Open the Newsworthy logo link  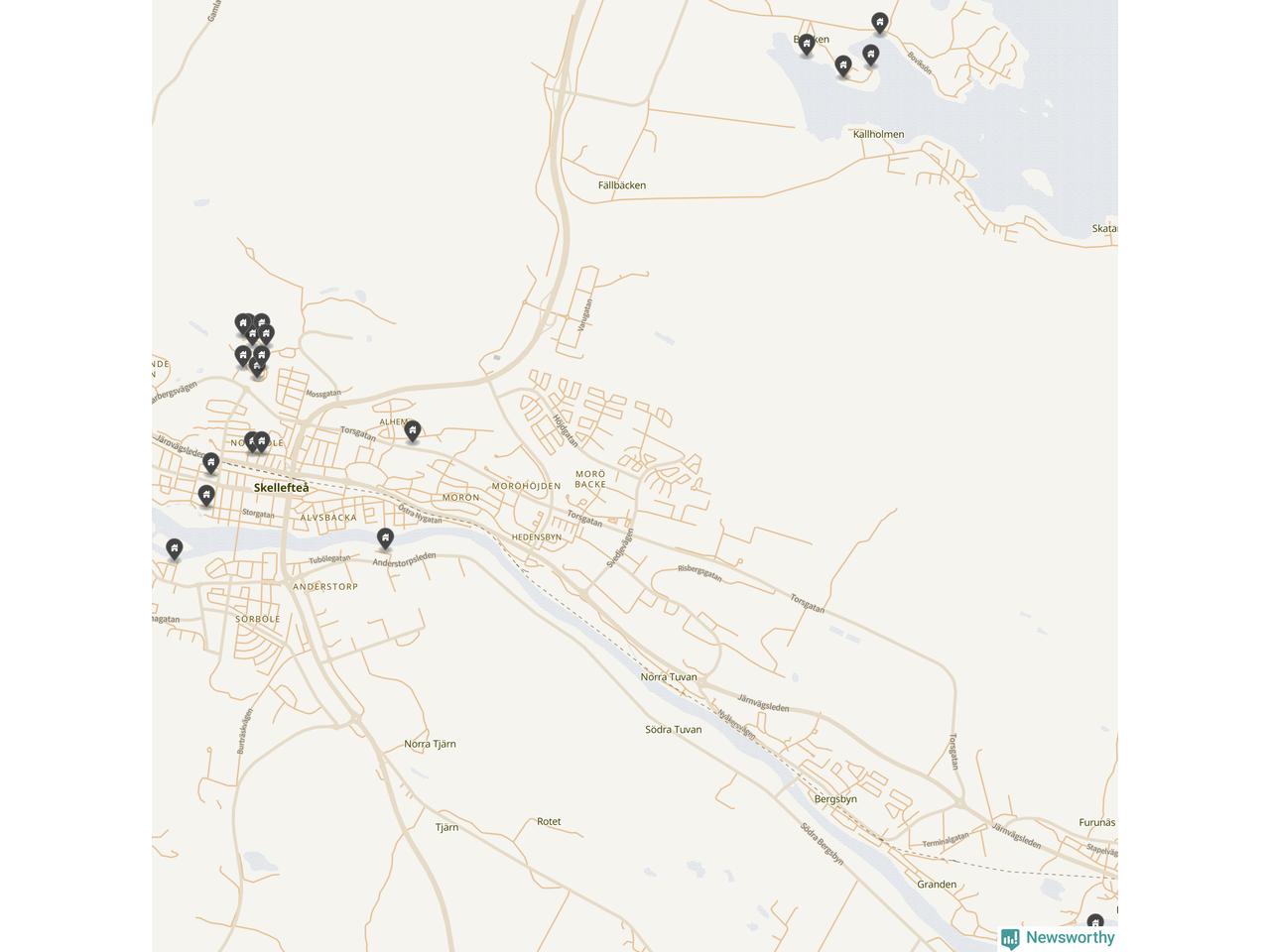(1058, 938)
